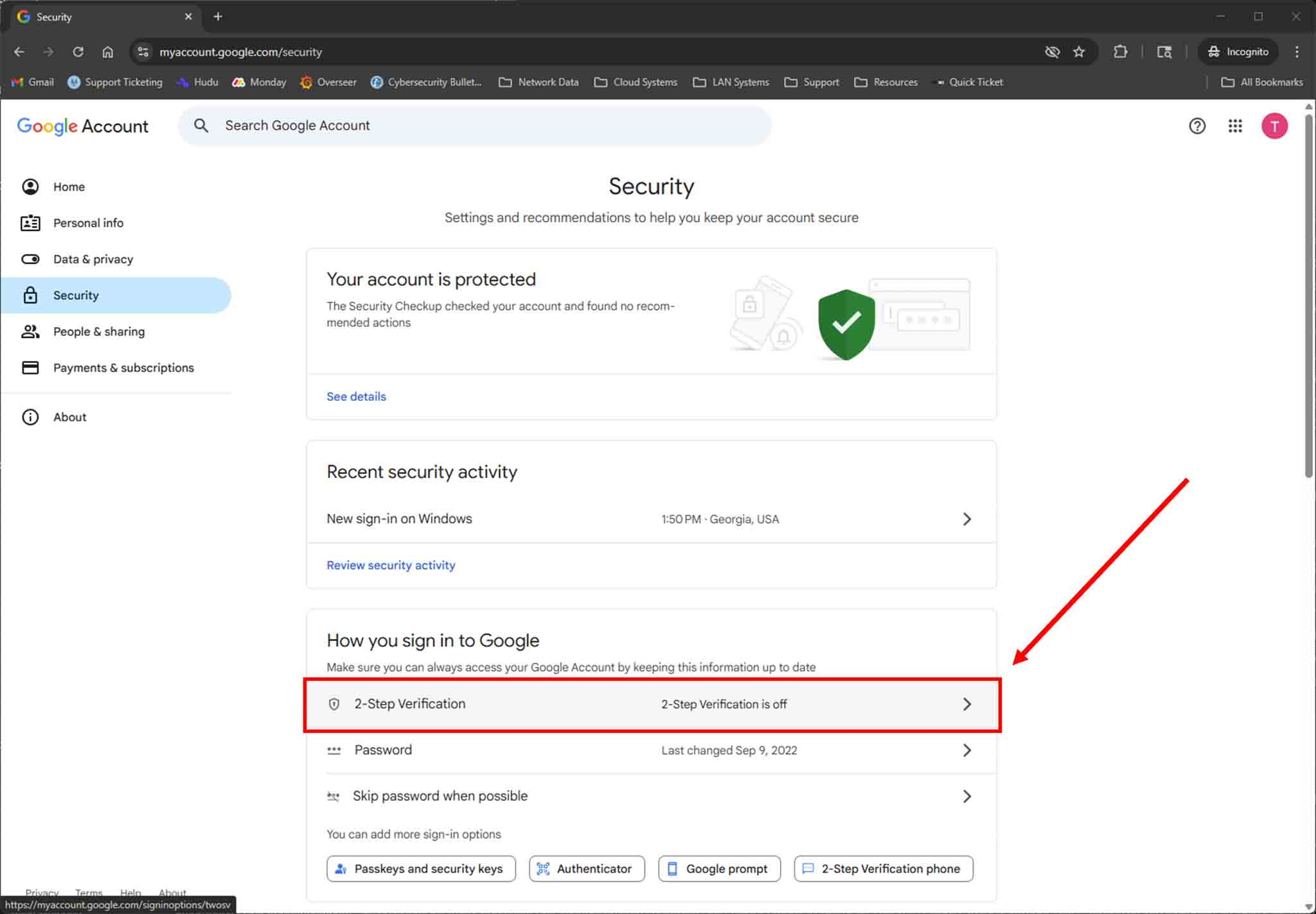Expand the 2-Step Verification row chevron
This screenshot has height=914, width=1316.
coord(966,704)
